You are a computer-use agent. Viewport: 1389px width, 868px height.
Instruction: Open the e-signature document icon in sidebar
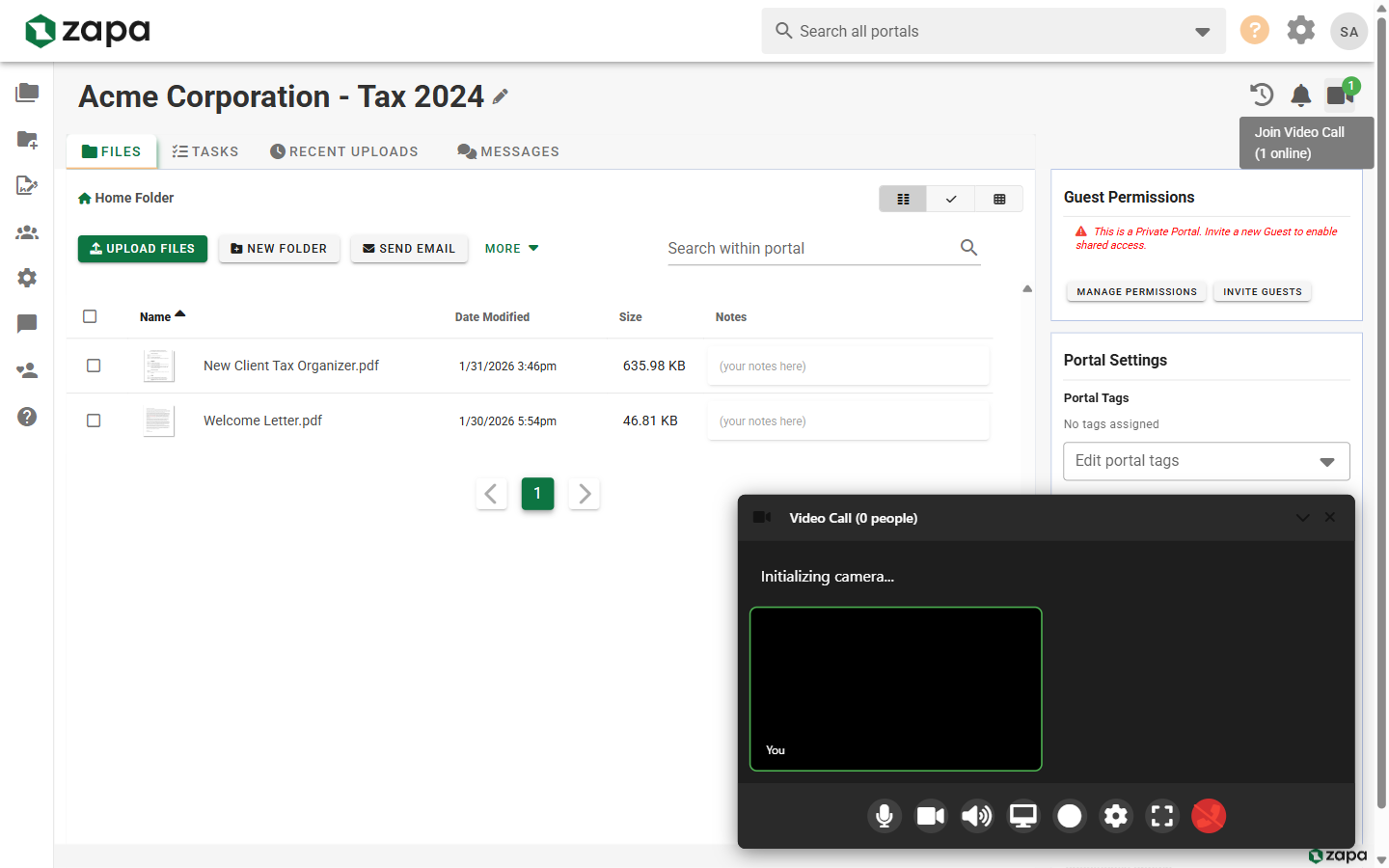click(27, 185)
